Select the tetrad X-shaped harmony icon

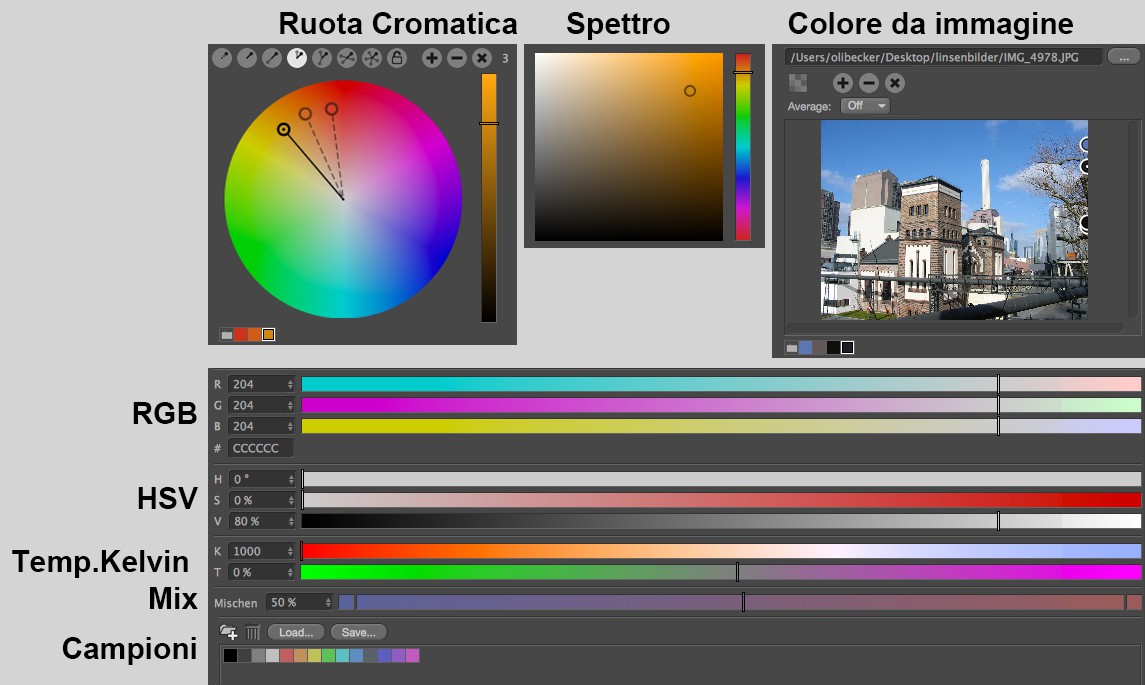pyautogui.click(x=346, y=58)
